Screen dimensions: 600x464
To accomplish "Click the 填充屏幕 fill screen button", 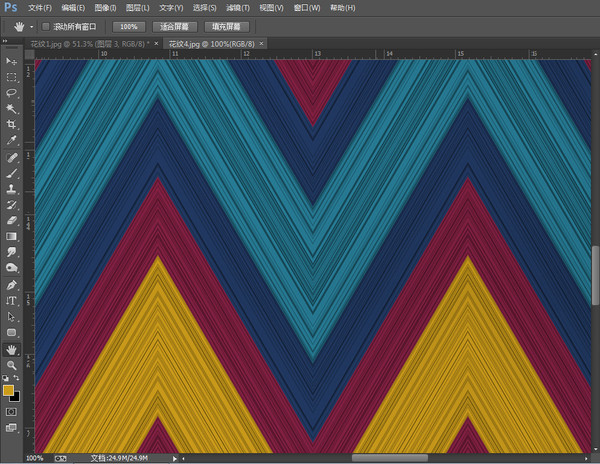I will [227, 27].
